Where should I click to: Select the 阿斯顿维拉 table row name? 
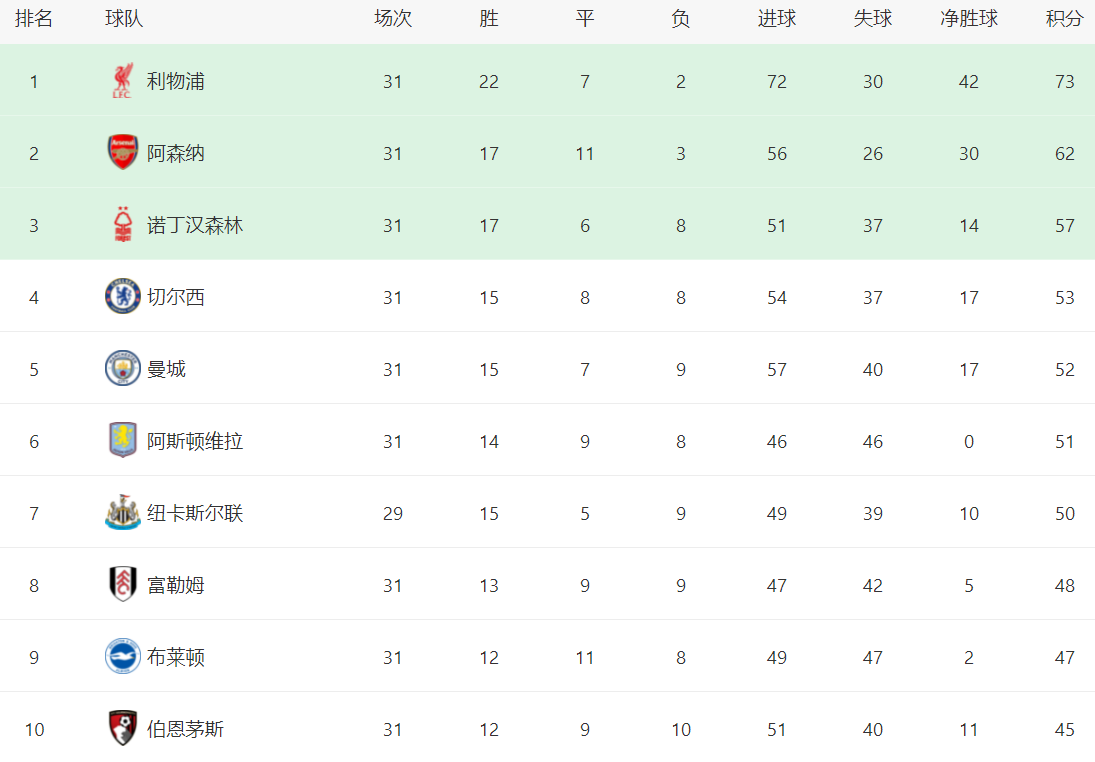pyautogui.click(x=195, y=441)
